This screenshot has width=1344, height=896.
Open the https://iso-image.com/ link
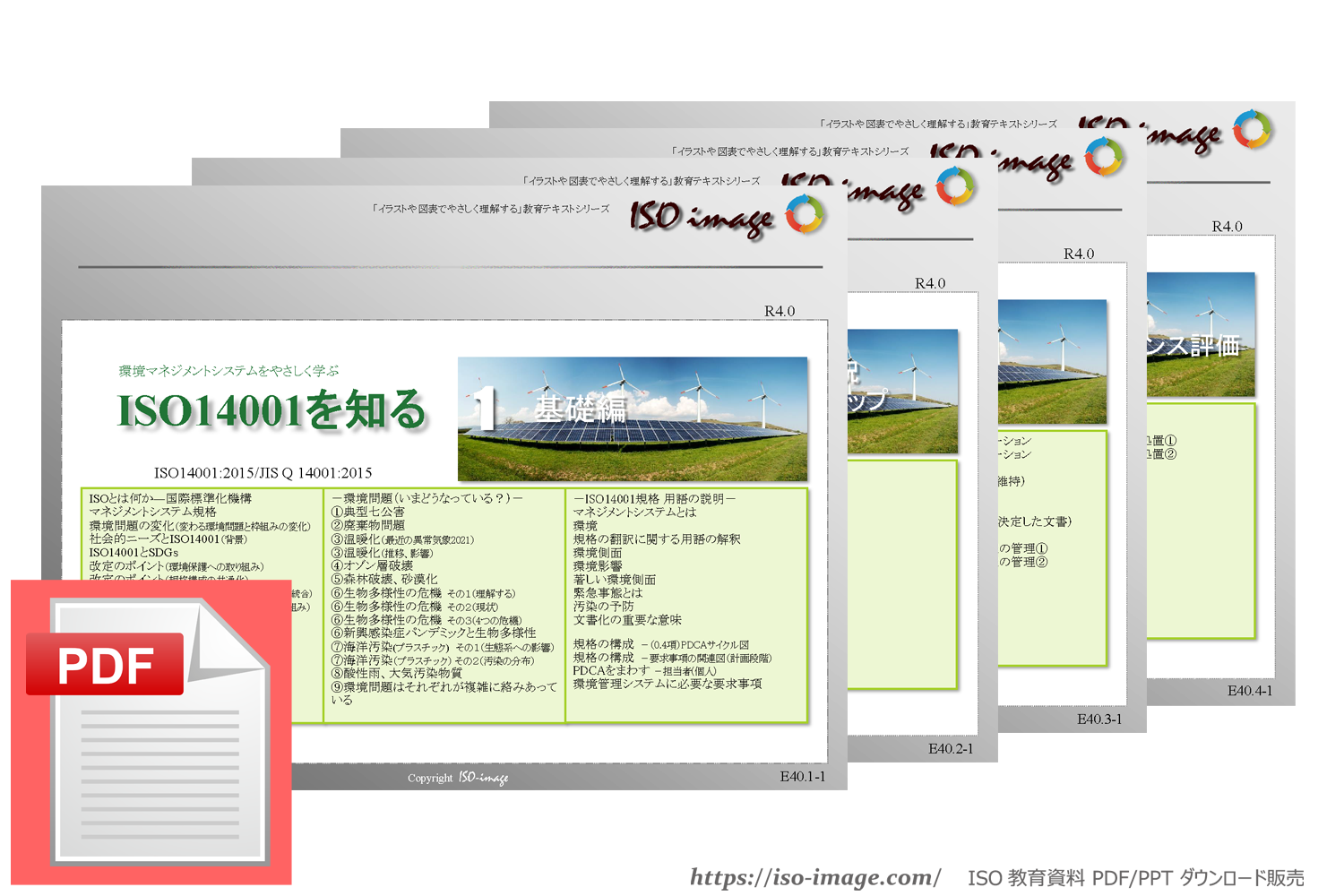(x=814, y=877)
